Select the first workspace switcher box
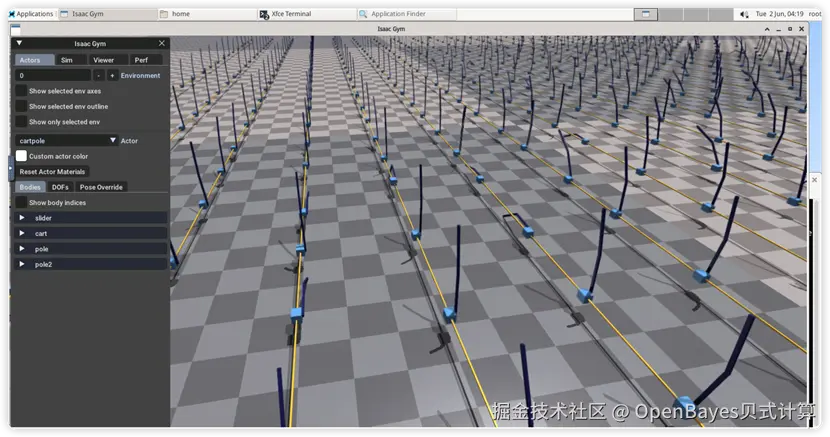 pos(646,14)
